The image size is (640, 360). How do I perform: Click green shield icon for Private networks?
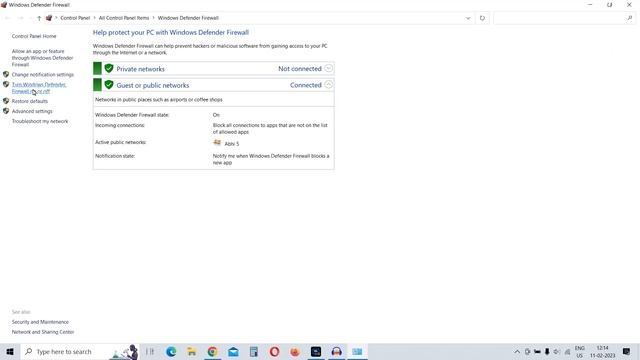pyautogui.click(x=109, y=68)
